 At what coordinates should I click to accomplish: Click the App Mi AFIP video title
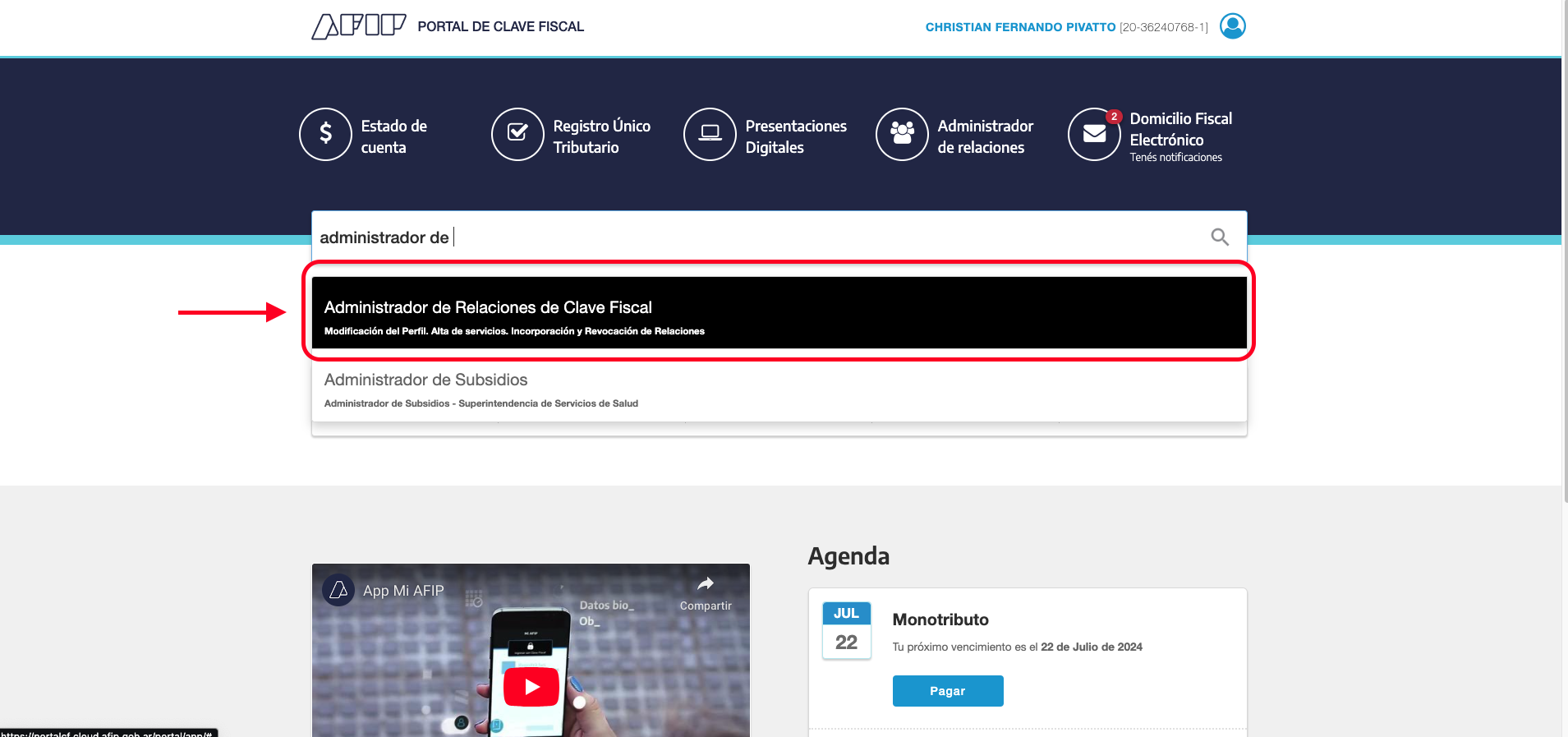403,591
